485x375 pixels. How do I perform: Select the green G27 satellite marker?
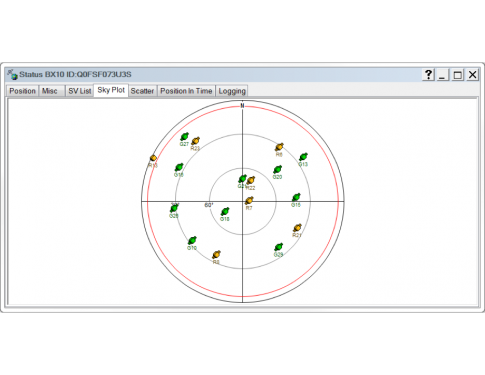pyautogui.click(x=185, y=137)
